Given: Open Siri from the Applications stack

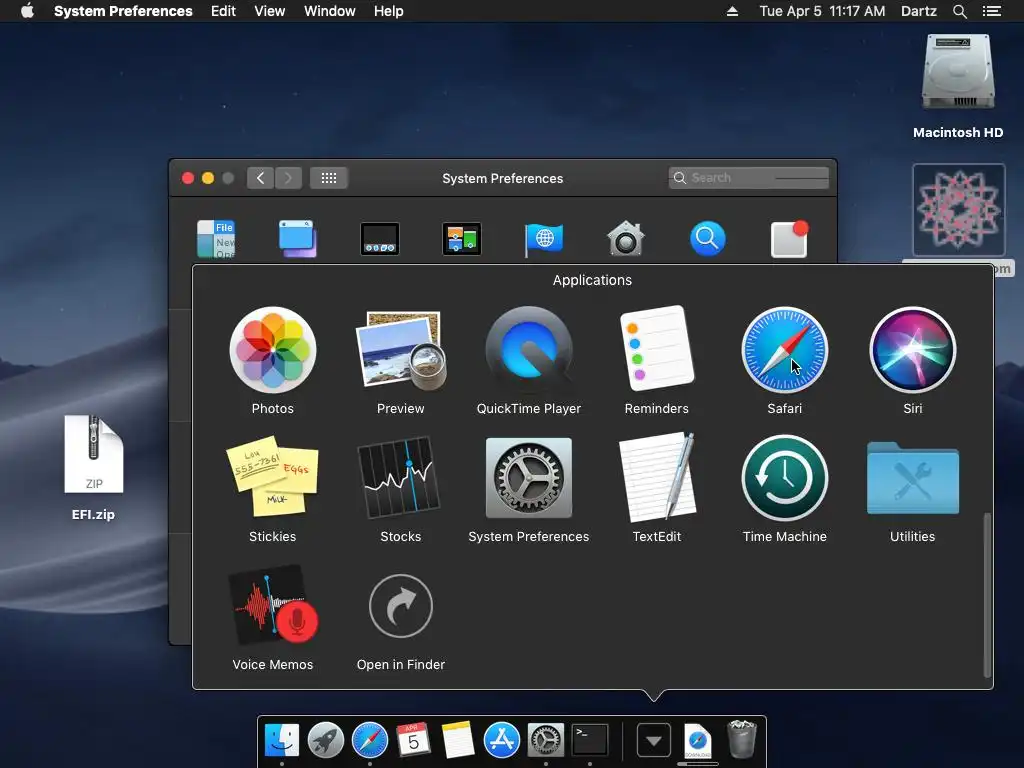Looking at the screenshot, I should pos(912,351).
